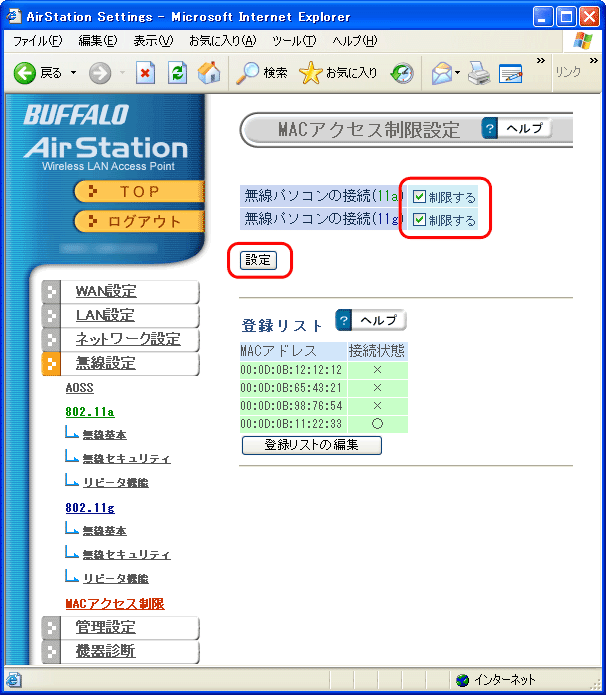Image resolution: width=606 pixels, height=695 pixels.
Task: Open the ファイル(F) menu
Action: [36, 40]
